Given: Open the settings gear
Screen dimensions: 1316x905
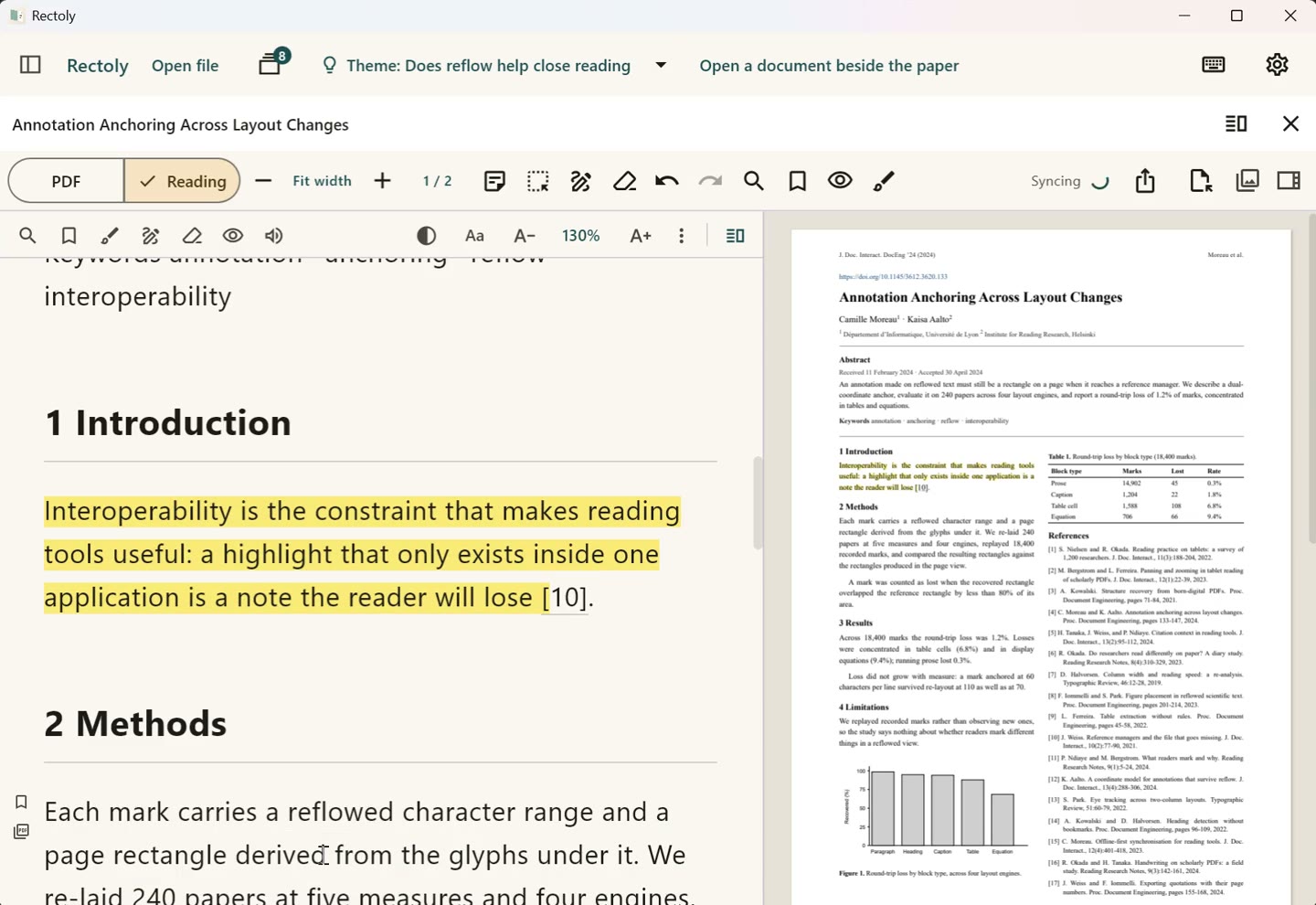Looking at the screenshot, I should [1277, 64].
